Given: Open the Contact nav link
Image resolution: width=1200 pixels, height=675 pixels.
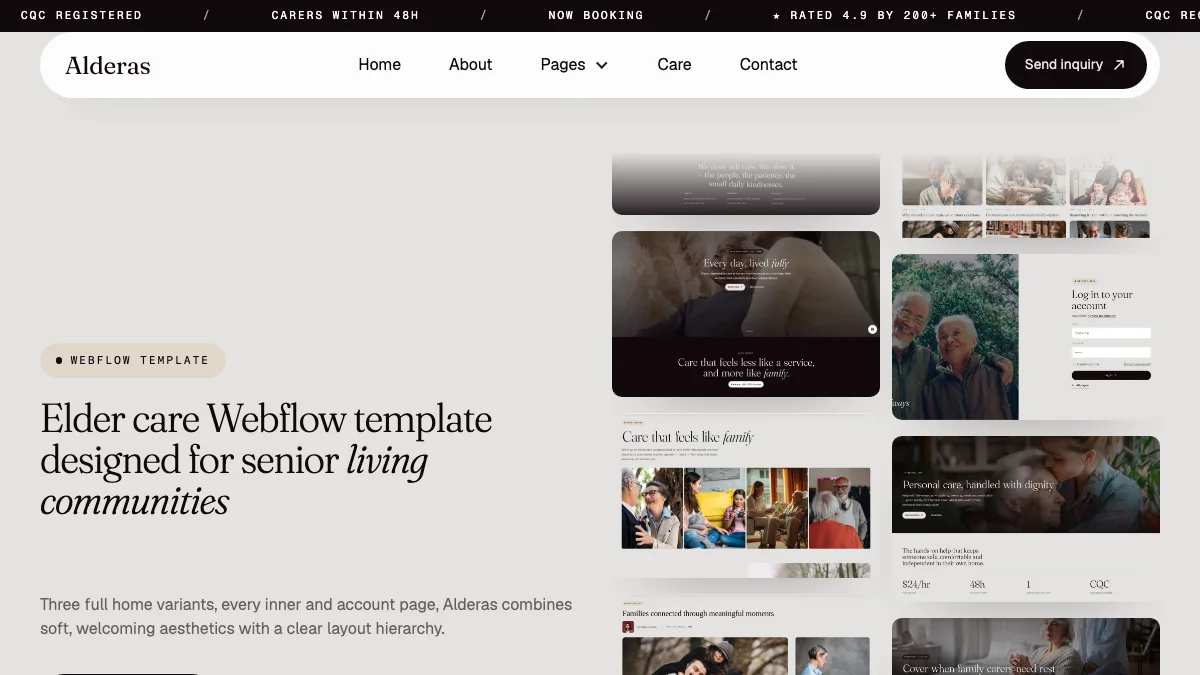Looking at the screenshot, I should pos(768,64).
